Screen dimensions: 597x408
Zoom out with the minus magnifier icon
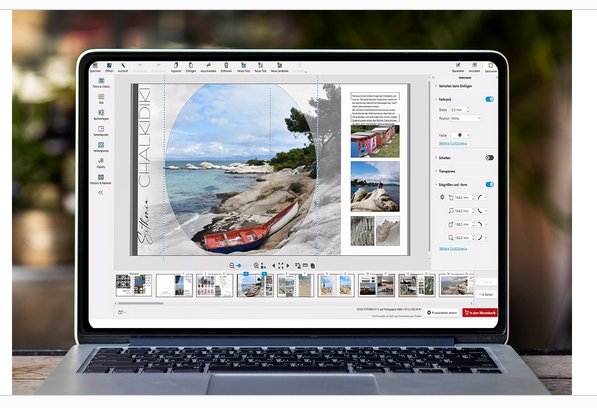point(231,266)
